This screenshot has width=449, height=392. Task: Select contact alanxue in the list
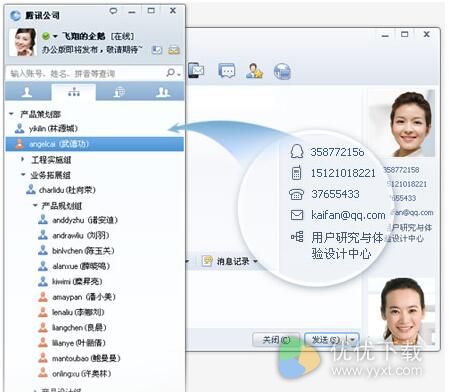coord(81,266)
